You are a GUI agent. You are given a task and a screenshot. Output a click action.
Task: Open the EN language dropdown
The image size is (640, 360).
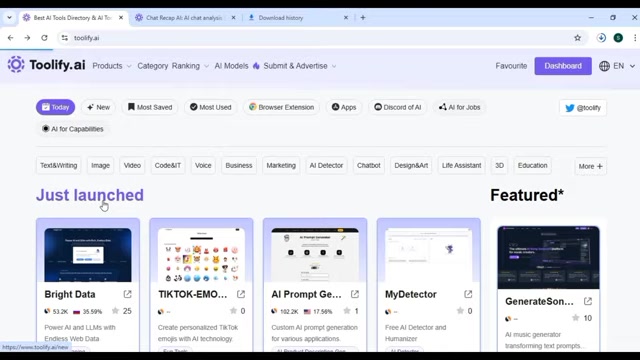(x=617, y=66)
